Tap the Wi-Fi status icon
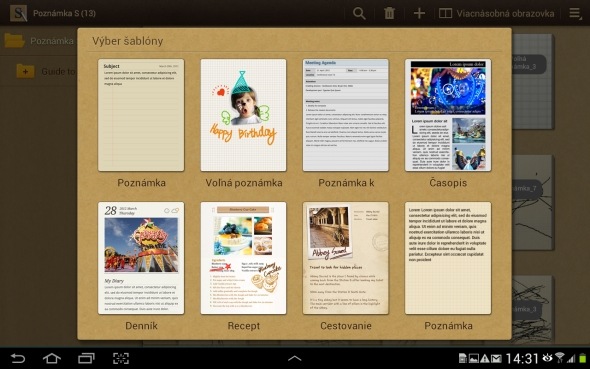Screen dimensions: 590x369 click(560, 358)
